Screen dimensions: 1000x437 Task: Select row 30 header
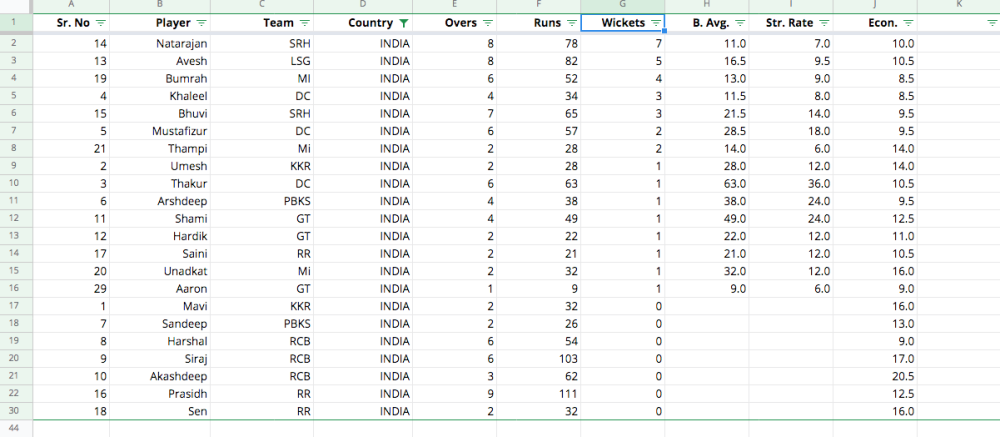pos(16,411)
